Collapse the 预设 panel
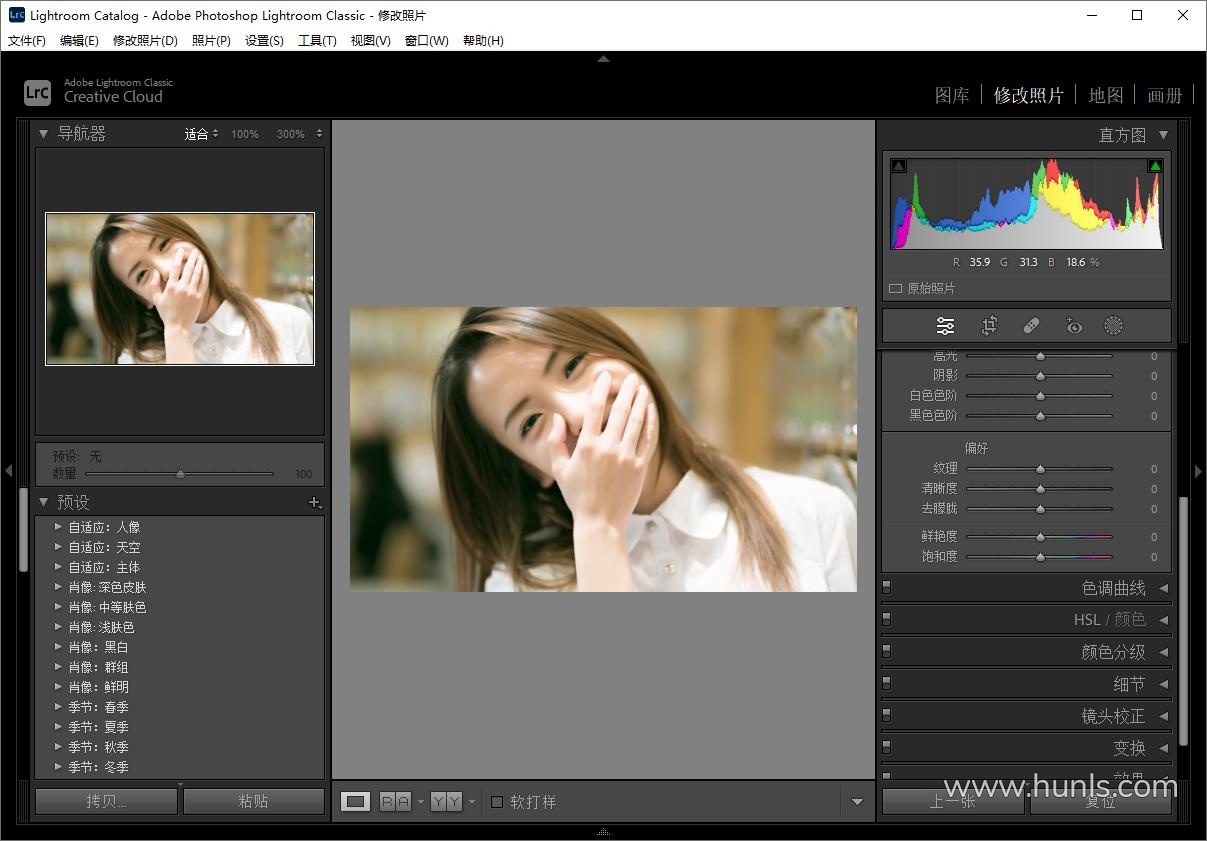 (43, 502)
